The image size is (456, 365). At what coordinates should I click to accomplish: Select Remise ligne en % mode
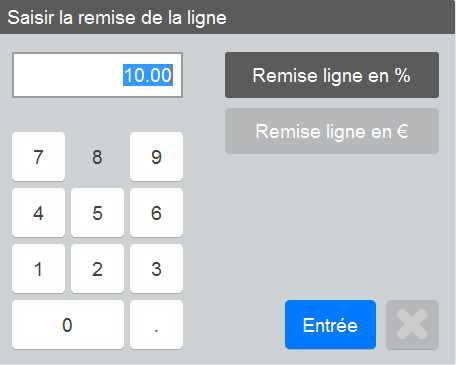[332, 75]
